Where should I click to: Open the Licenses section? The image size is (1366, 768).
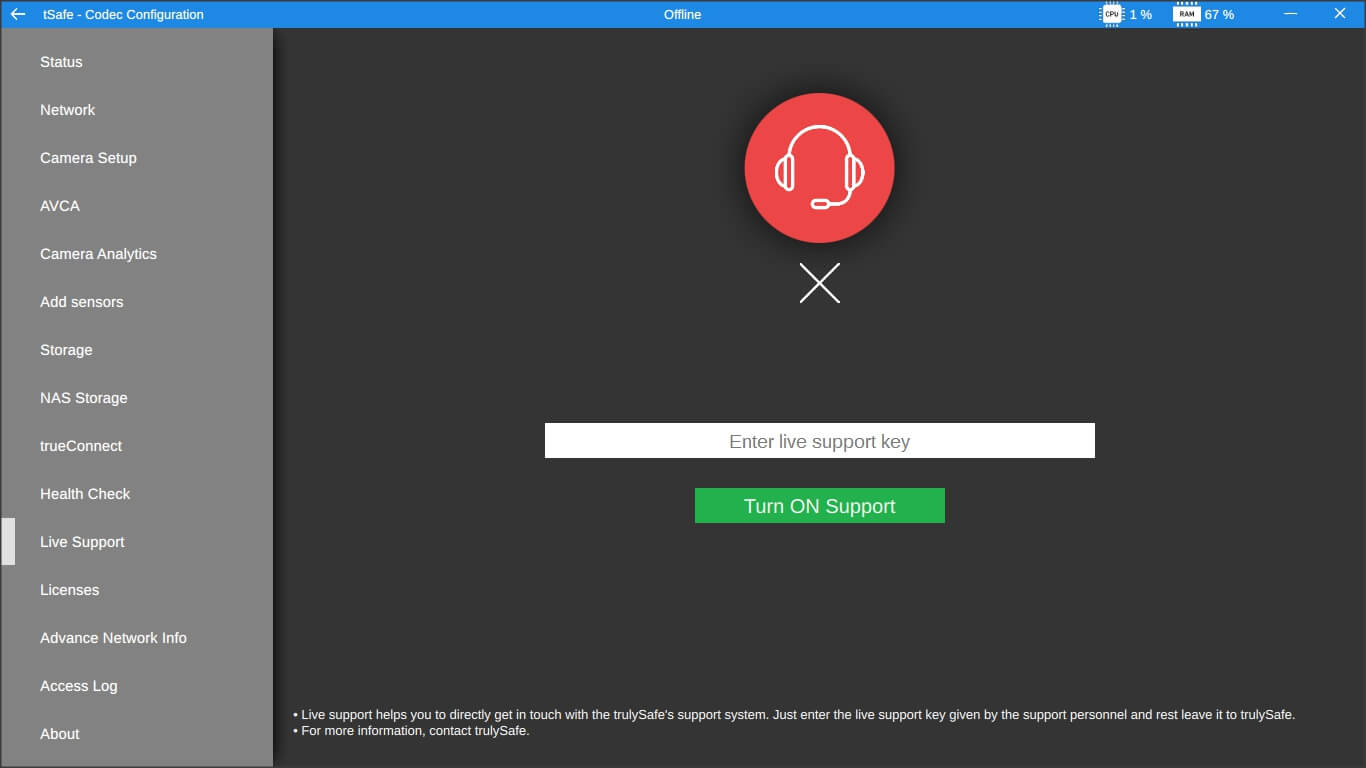point(69,590)
